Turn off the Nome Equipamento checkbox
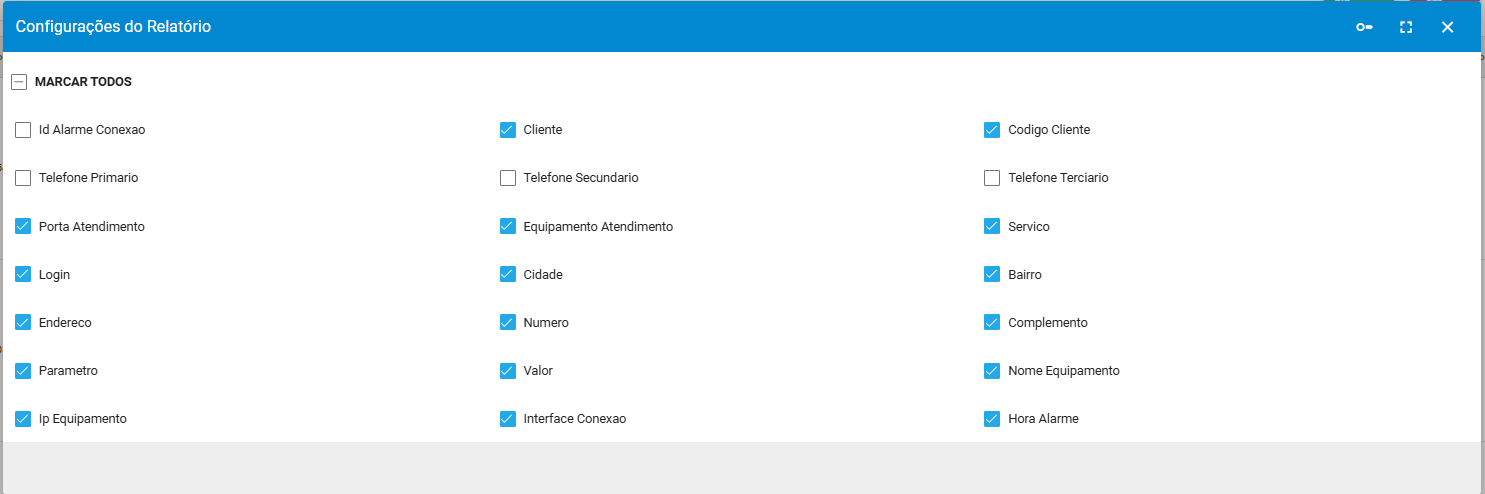Viewport: 1485px width, 494px height. tap(992, 371)
